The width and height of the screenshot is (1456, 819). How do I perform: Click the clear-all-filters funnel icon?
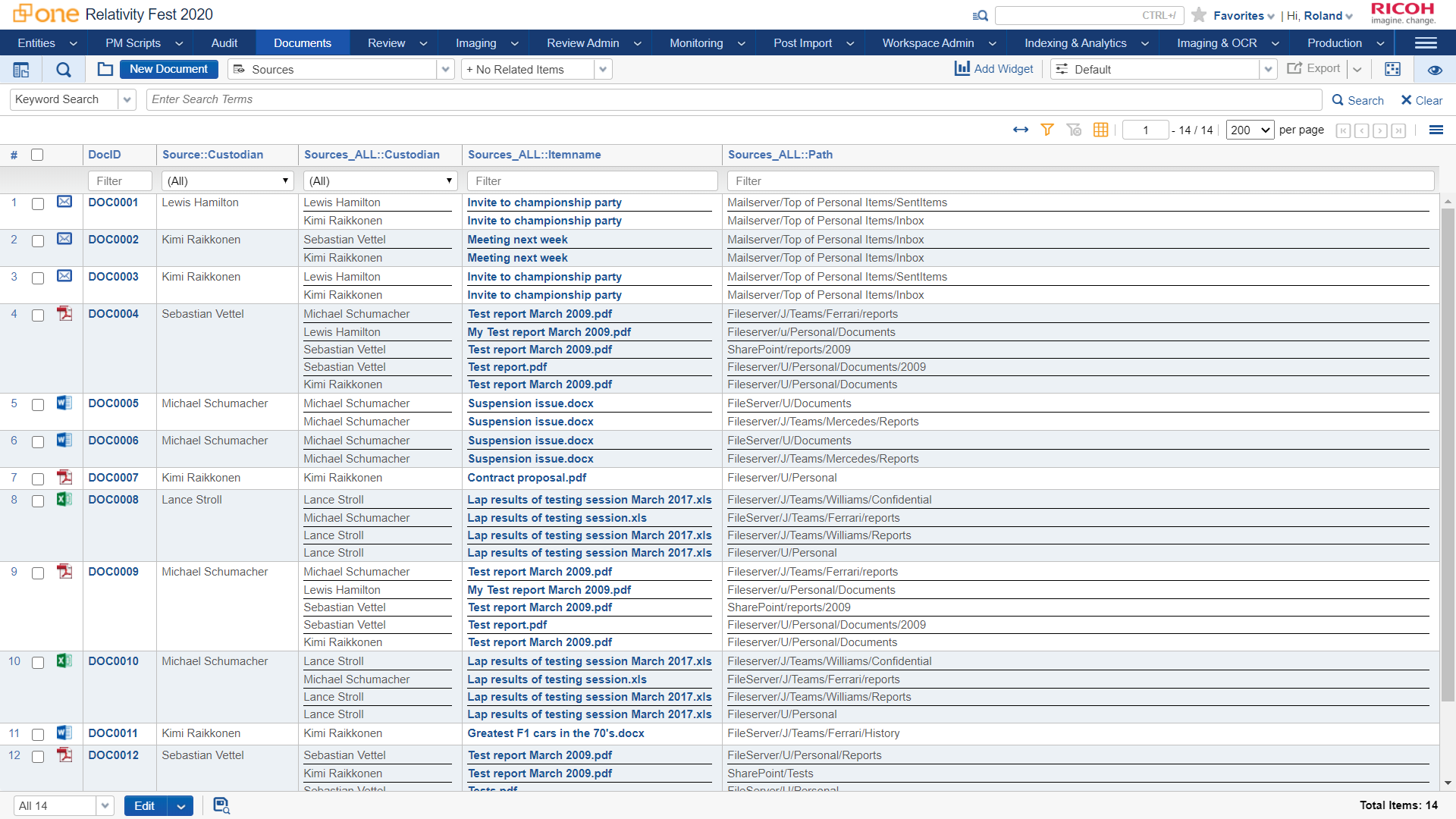1074,130
